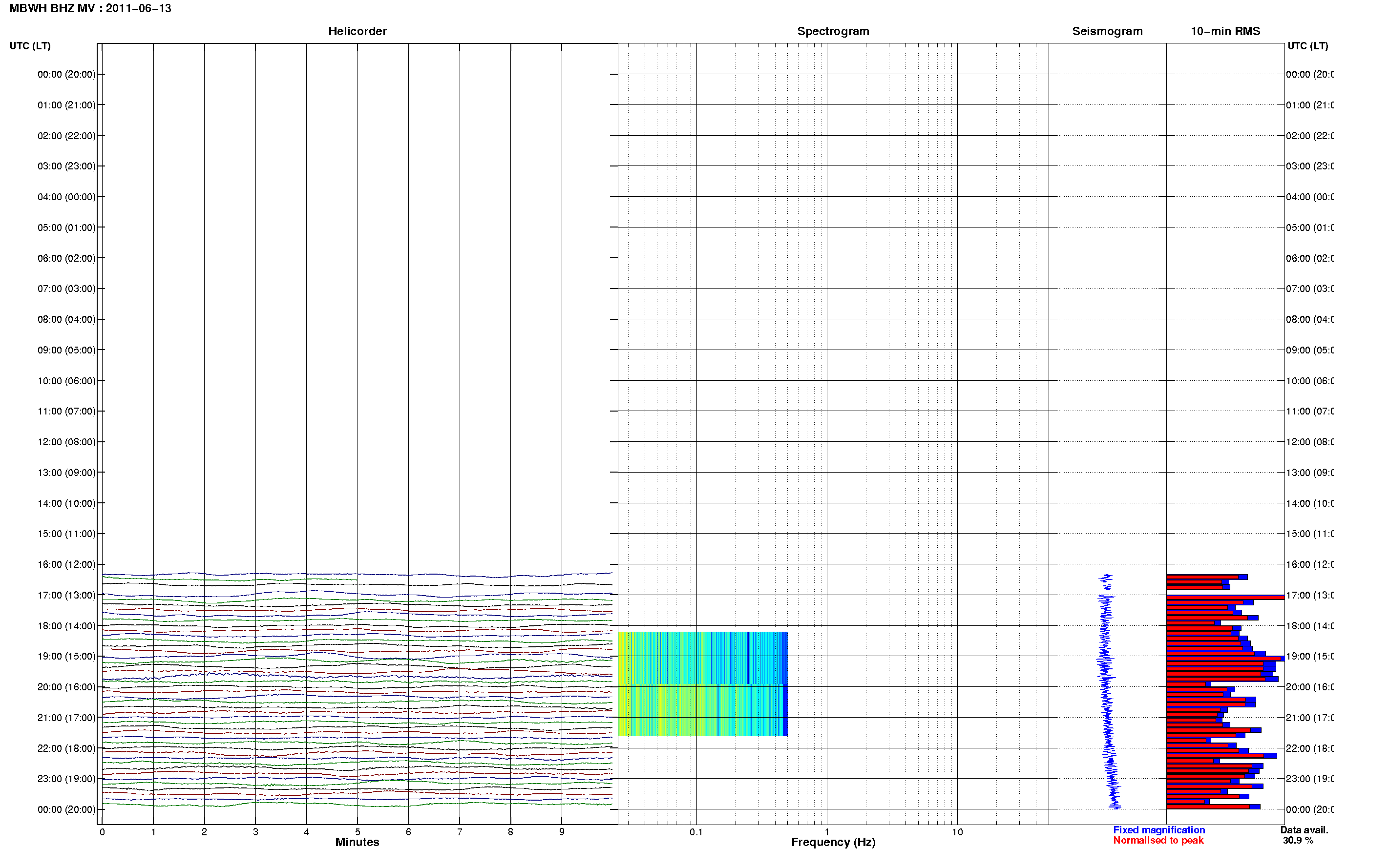This screenshot has width=1389, height=868.
Task: Click the left '10:00 (06:00)' time label
Action: point(66,381)
